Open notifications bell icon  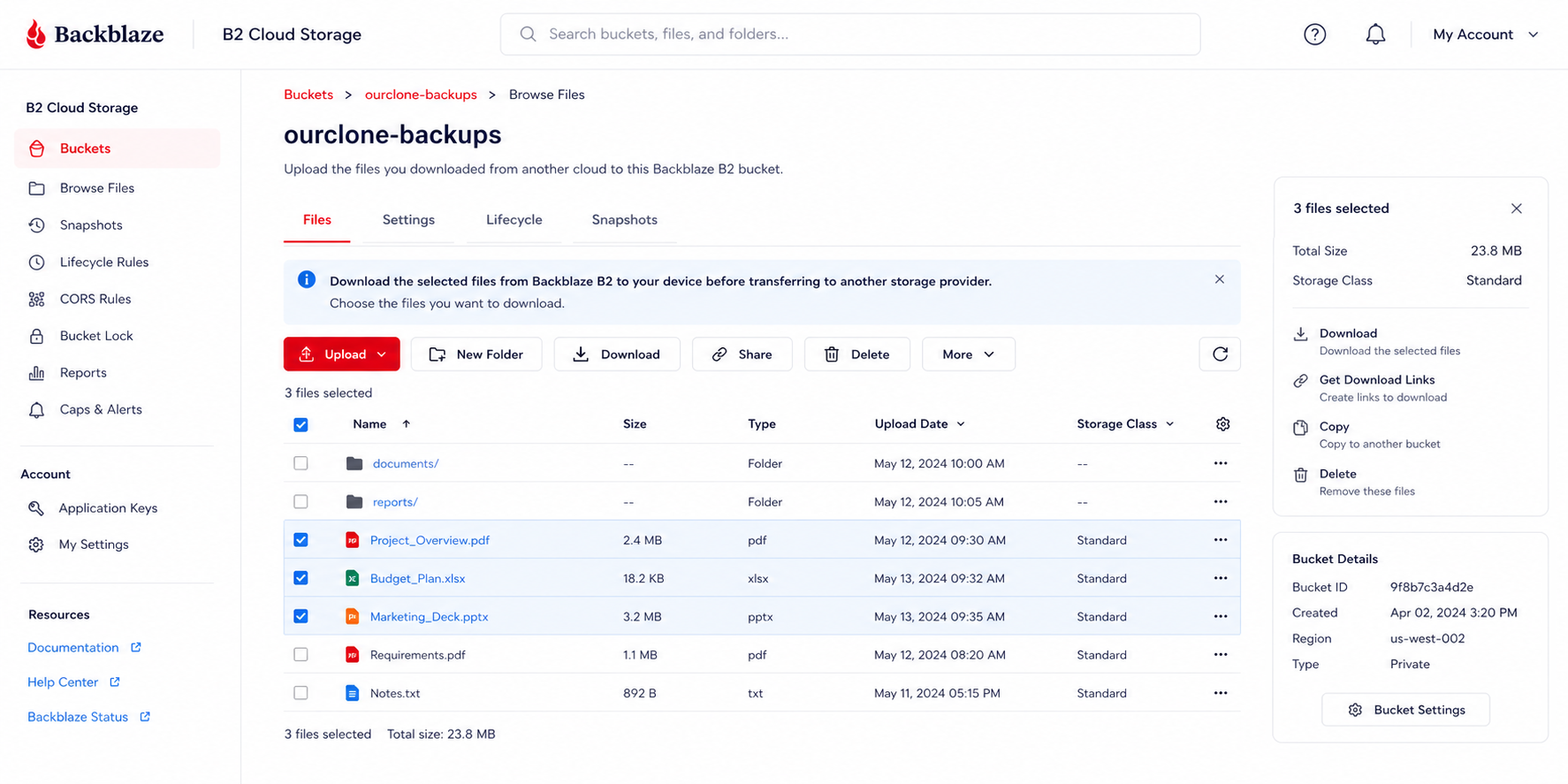(x=1375, y=34)
